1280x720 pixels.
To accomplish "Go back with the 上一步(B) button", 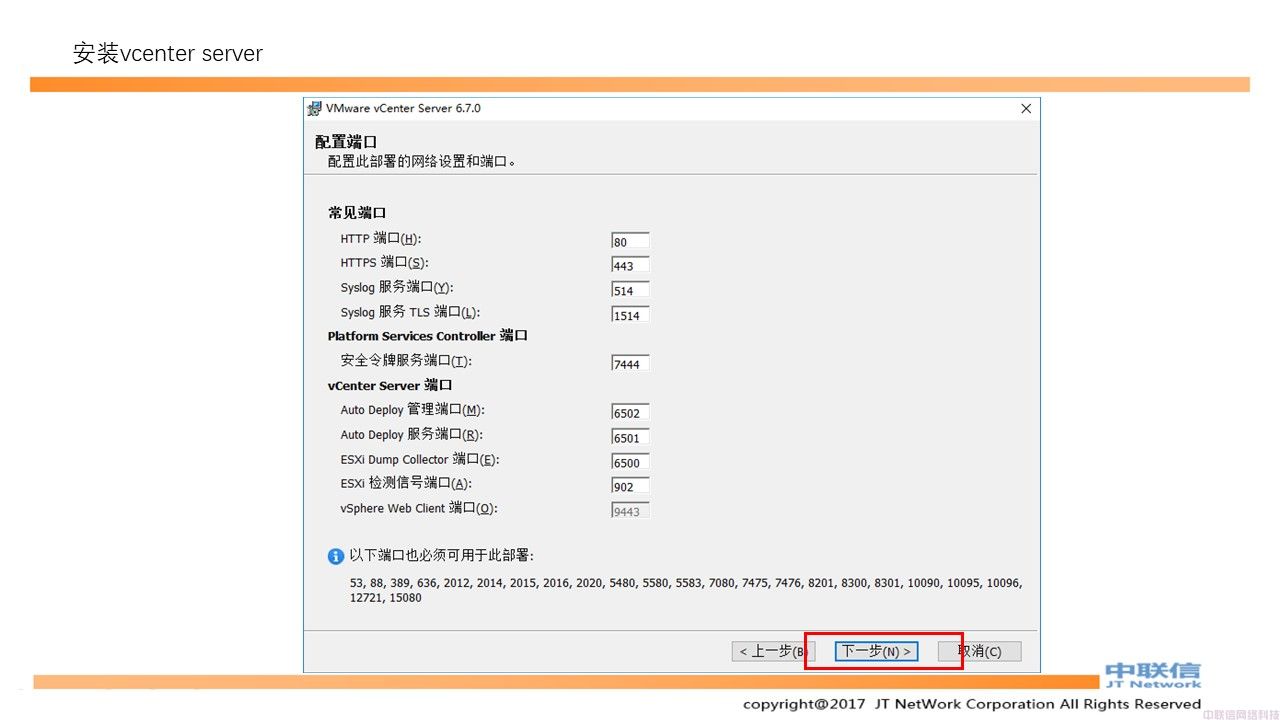I will 773,652.
